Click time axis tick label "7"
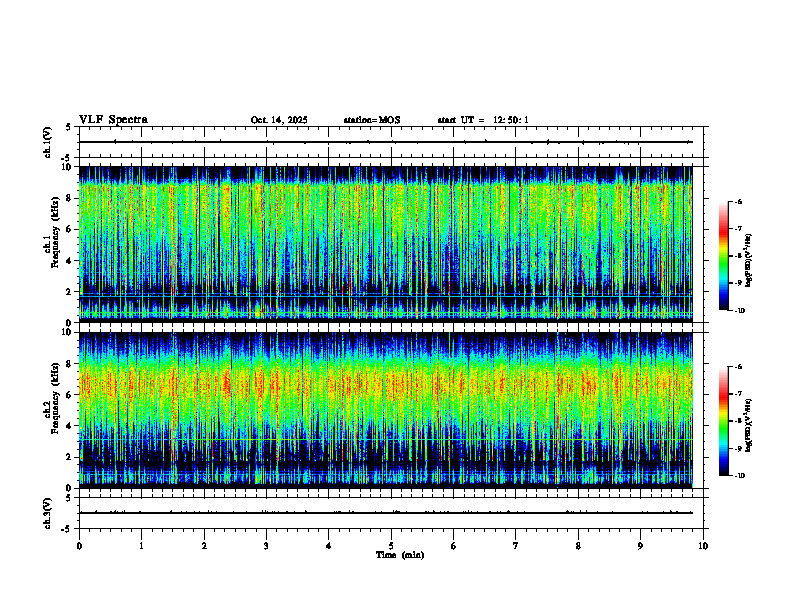Image resolution: width=792 pixels, height=612 pixels. pyautogui.click(x=516, y=546)
